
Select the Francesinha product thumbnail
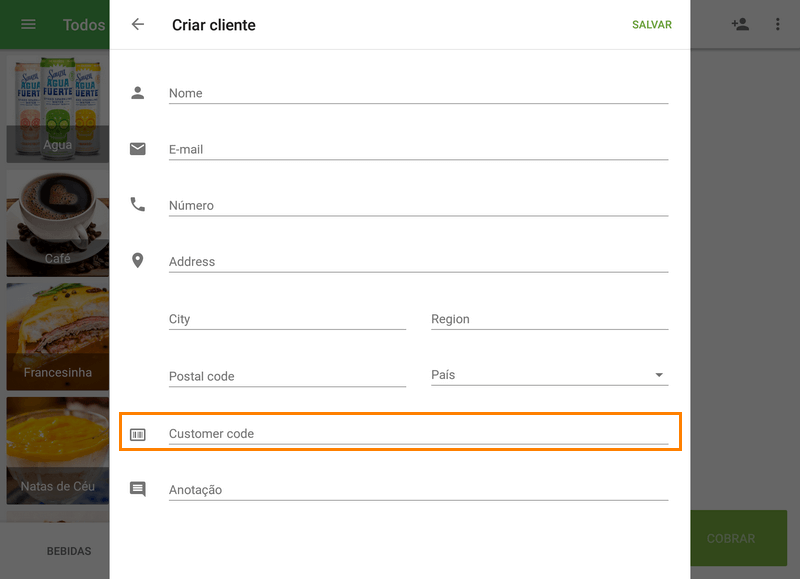pyautogui.click(x=58, y=336)
